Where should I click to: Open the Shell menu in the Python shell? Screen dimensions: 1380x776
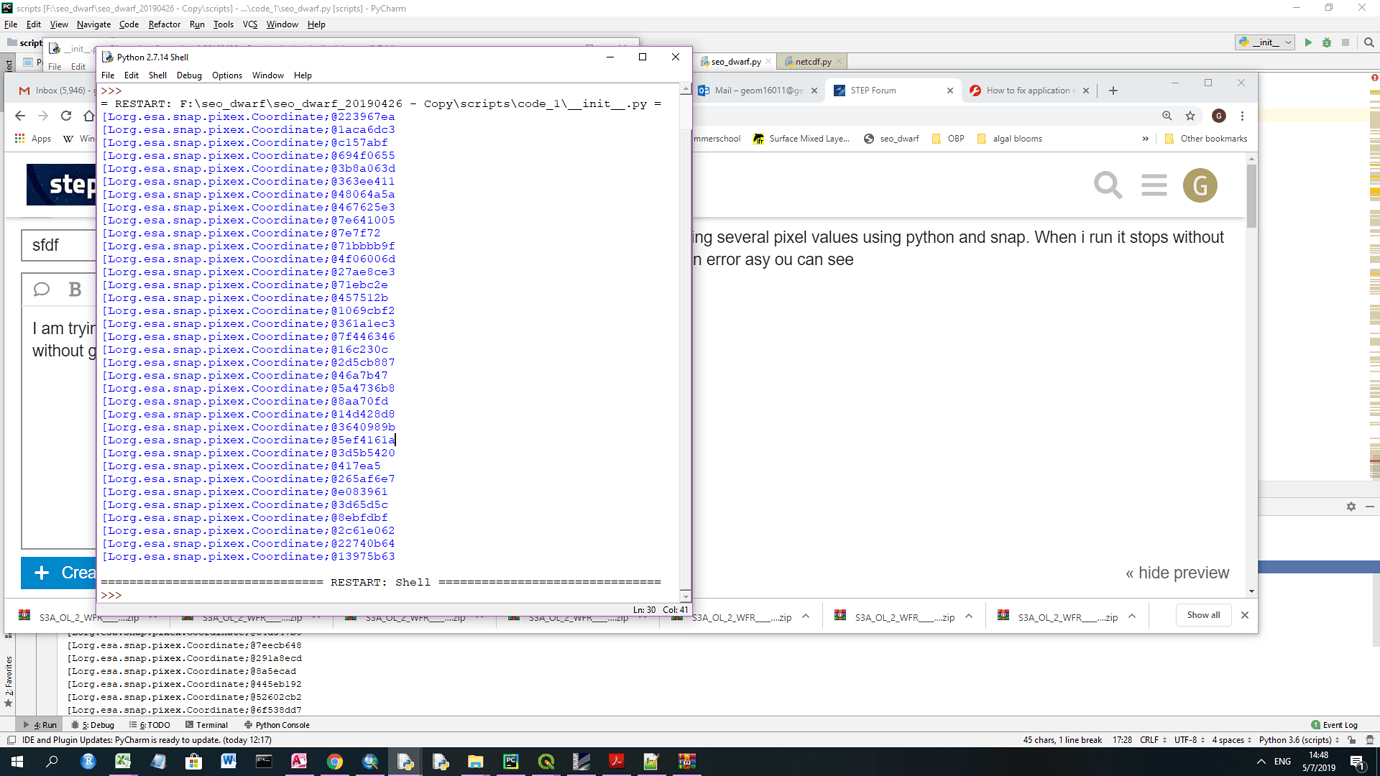[157, 75]
